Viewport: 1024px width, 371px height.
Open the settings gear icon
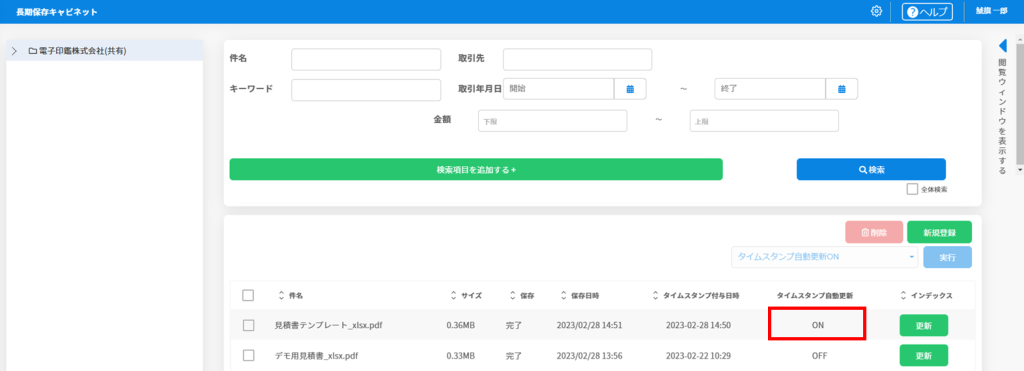(x=876, y=11)
